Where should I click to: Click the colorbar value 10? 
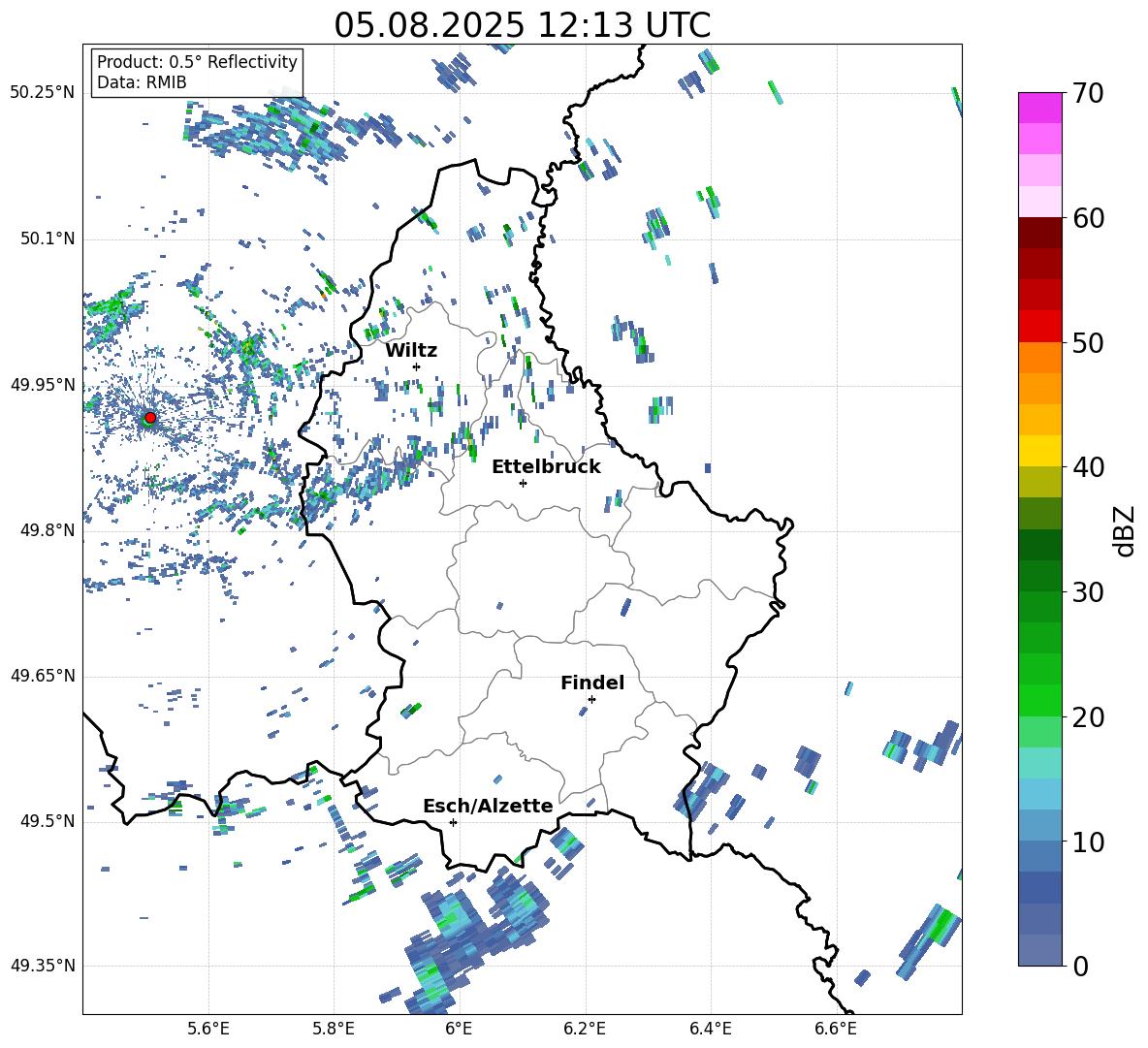(1088, 842)
